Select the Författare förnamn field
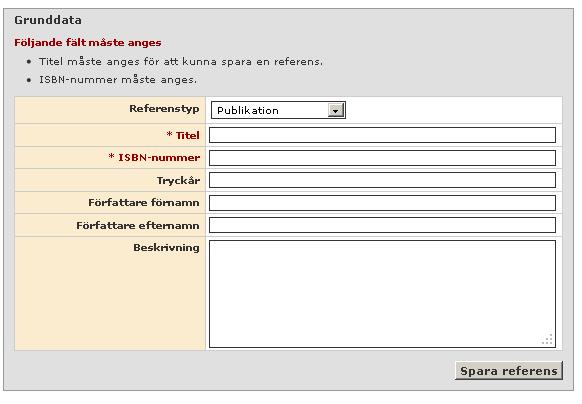Image resolution: width=582 pixels, height=404 pixels. click(382, 203)
